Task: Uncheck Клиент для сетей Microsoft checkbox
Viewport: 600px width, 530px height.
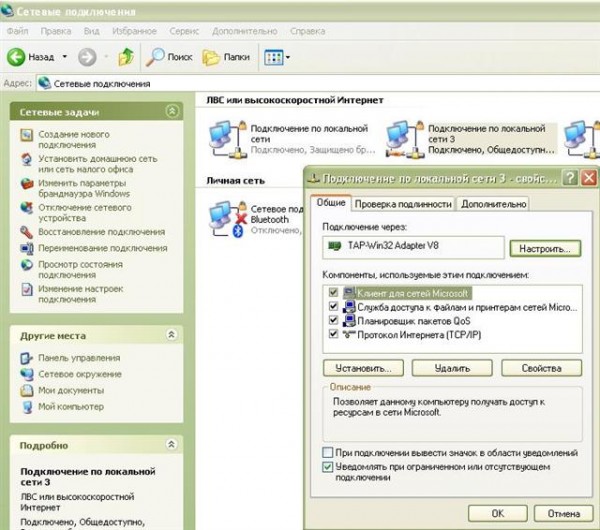Action: coord(333,293)
